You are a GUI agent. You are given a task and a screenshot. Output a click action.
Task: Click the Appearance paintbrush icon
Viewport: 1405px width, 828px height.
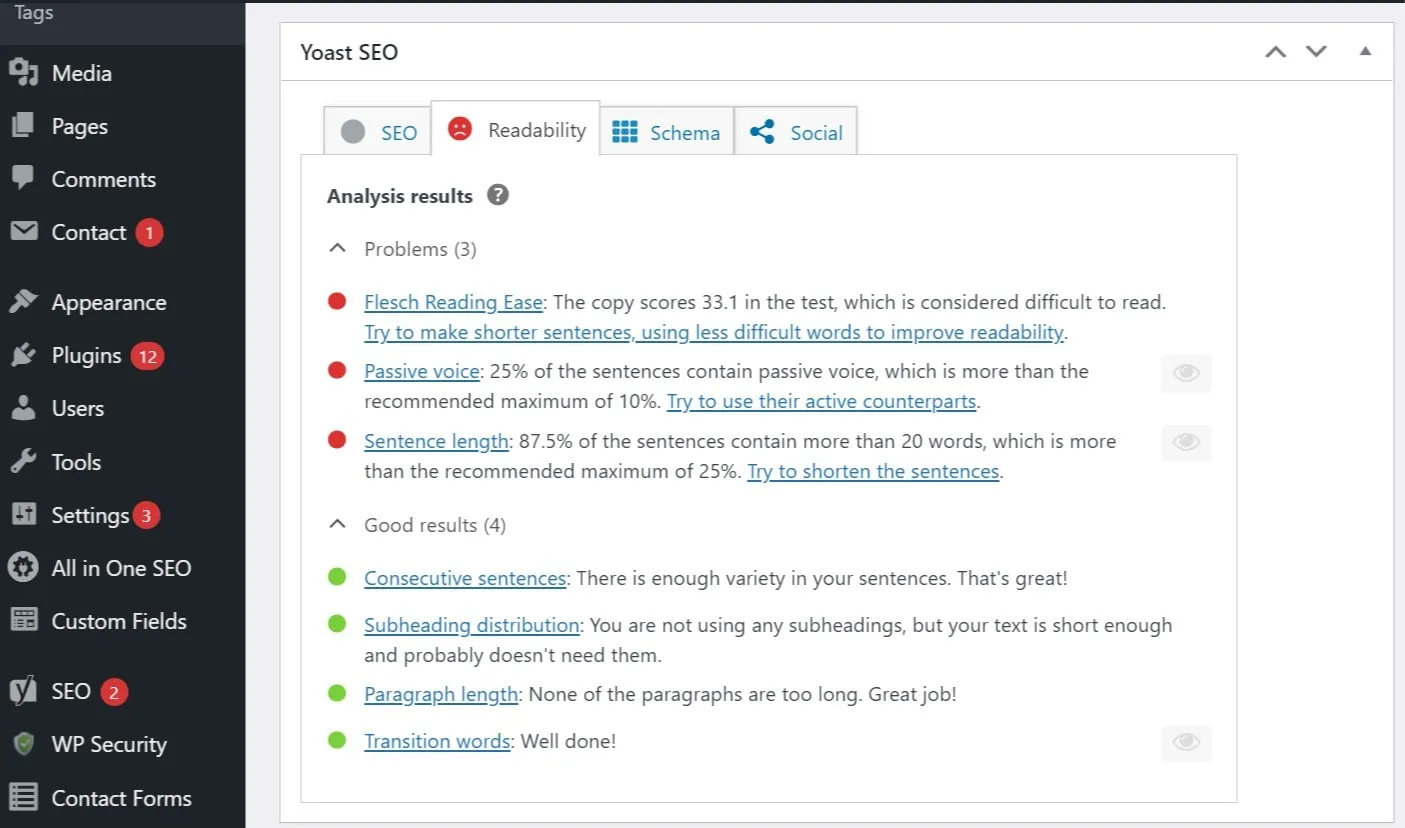pos(23,302)
